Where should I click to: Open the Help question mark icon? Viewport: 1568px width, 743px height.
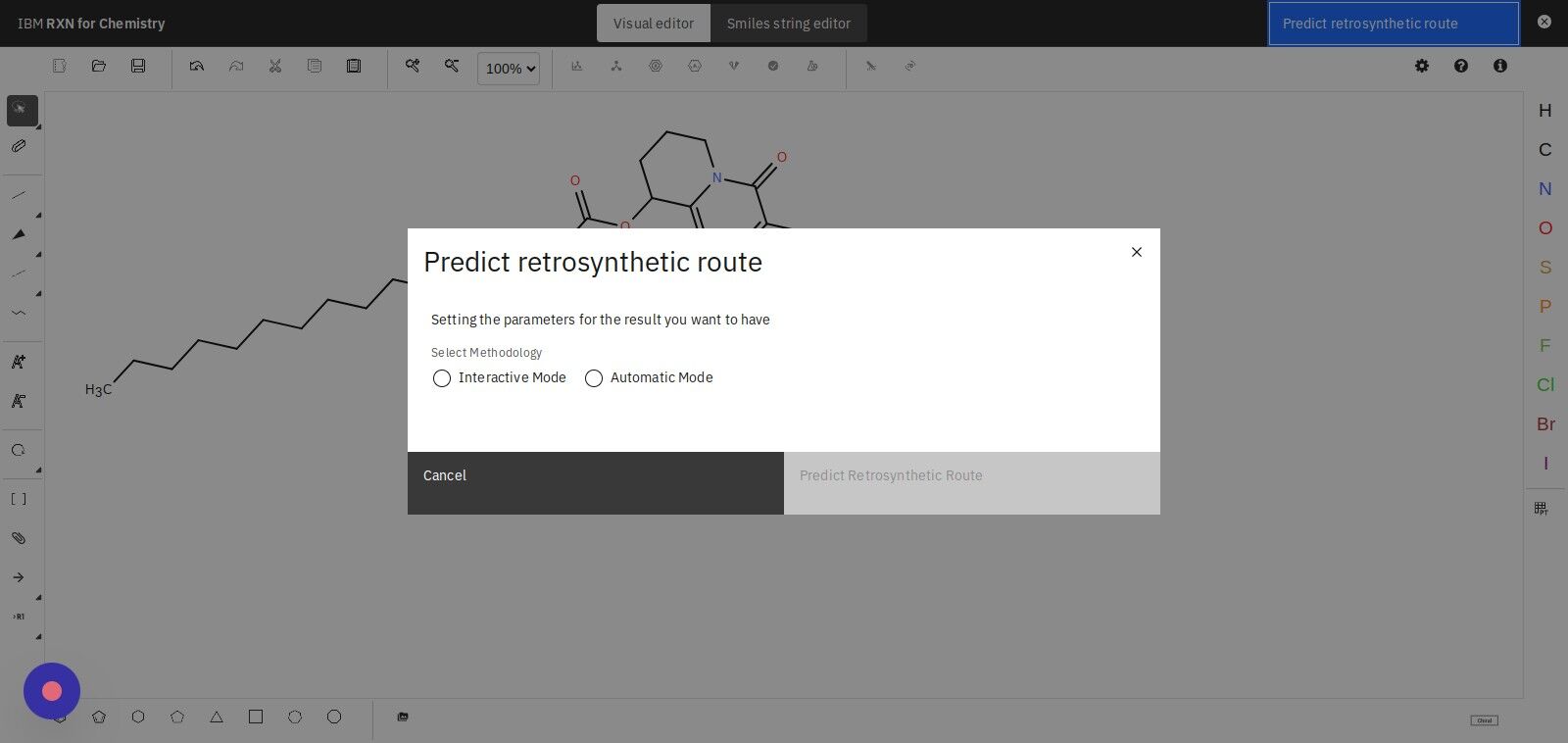click(x=1461, y=66)
